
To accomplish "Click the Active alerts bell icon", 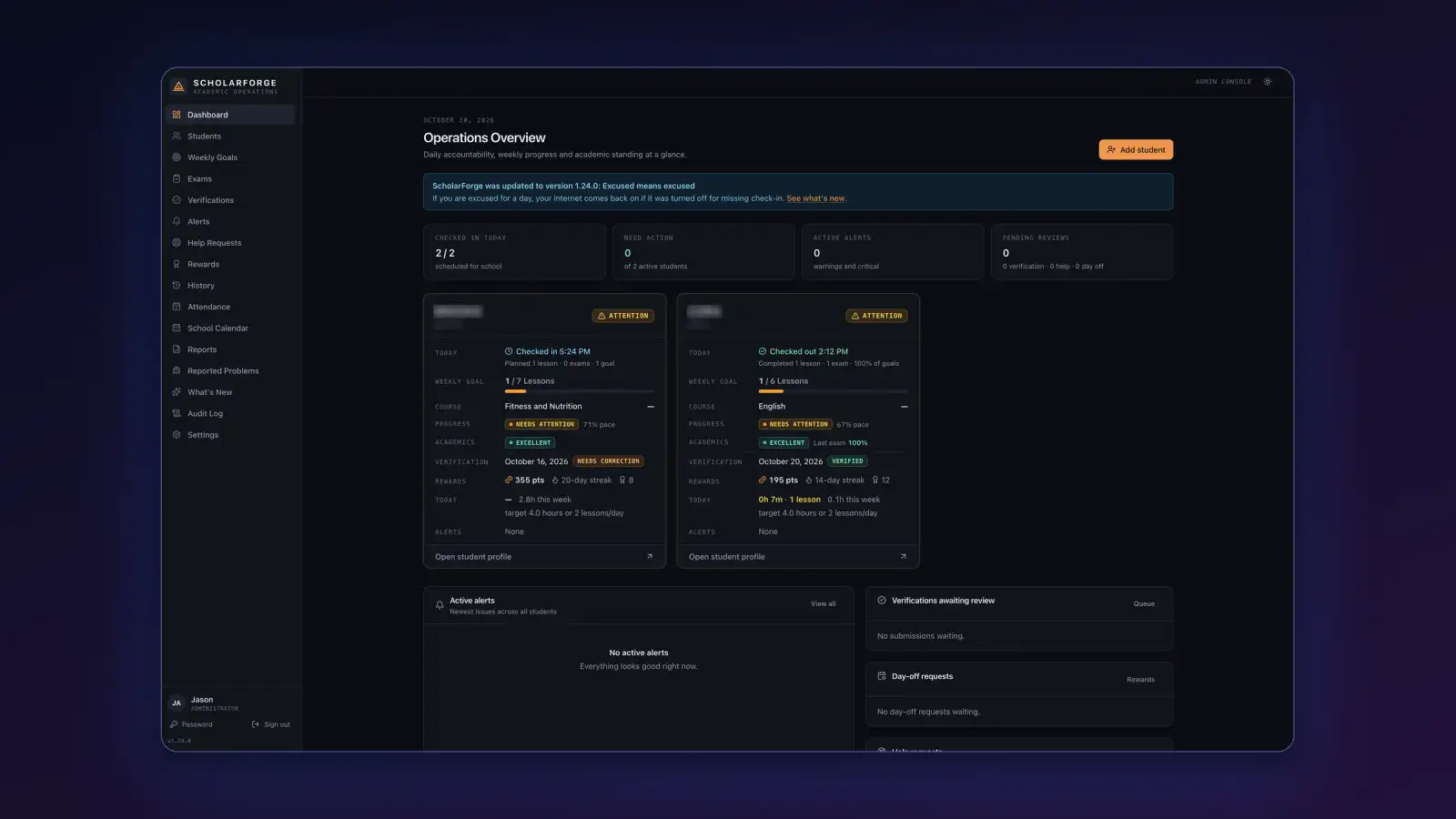I will 440,605.
